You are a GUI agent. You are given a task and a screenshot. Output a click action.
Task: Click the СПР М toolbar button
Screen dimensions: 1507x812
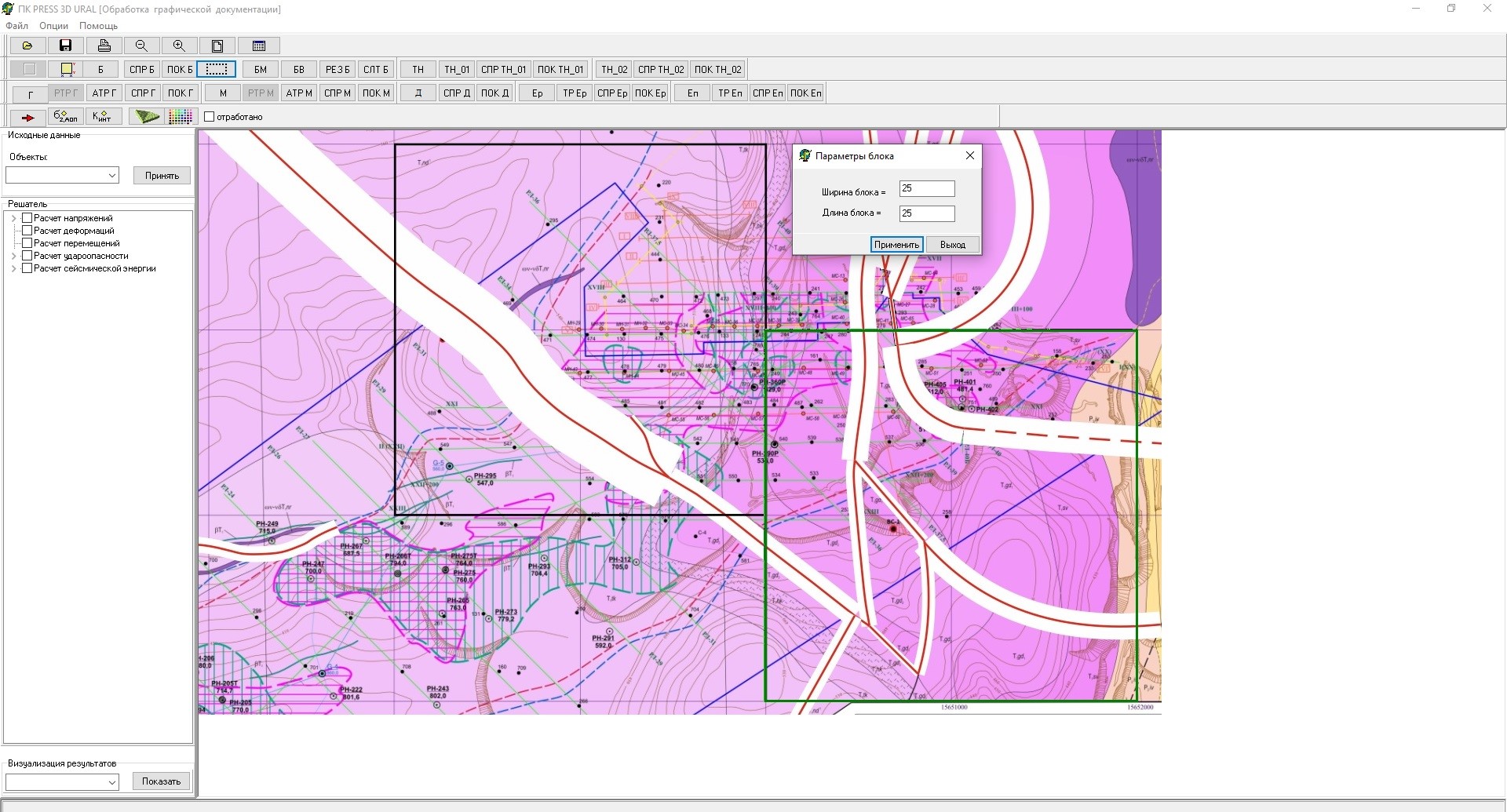[338, 93]
